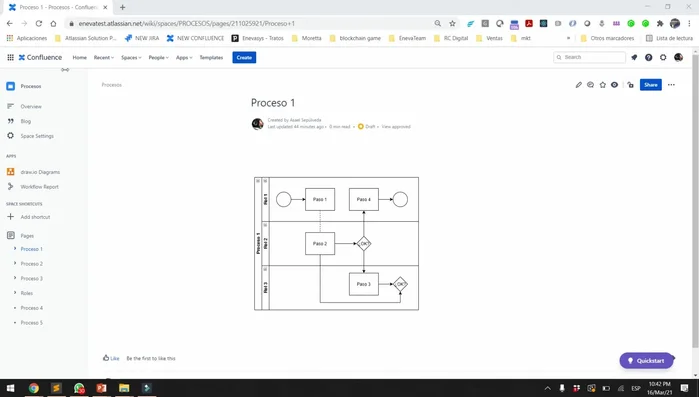
Task: Open Windows Start menu
Action: click(11, 388)
